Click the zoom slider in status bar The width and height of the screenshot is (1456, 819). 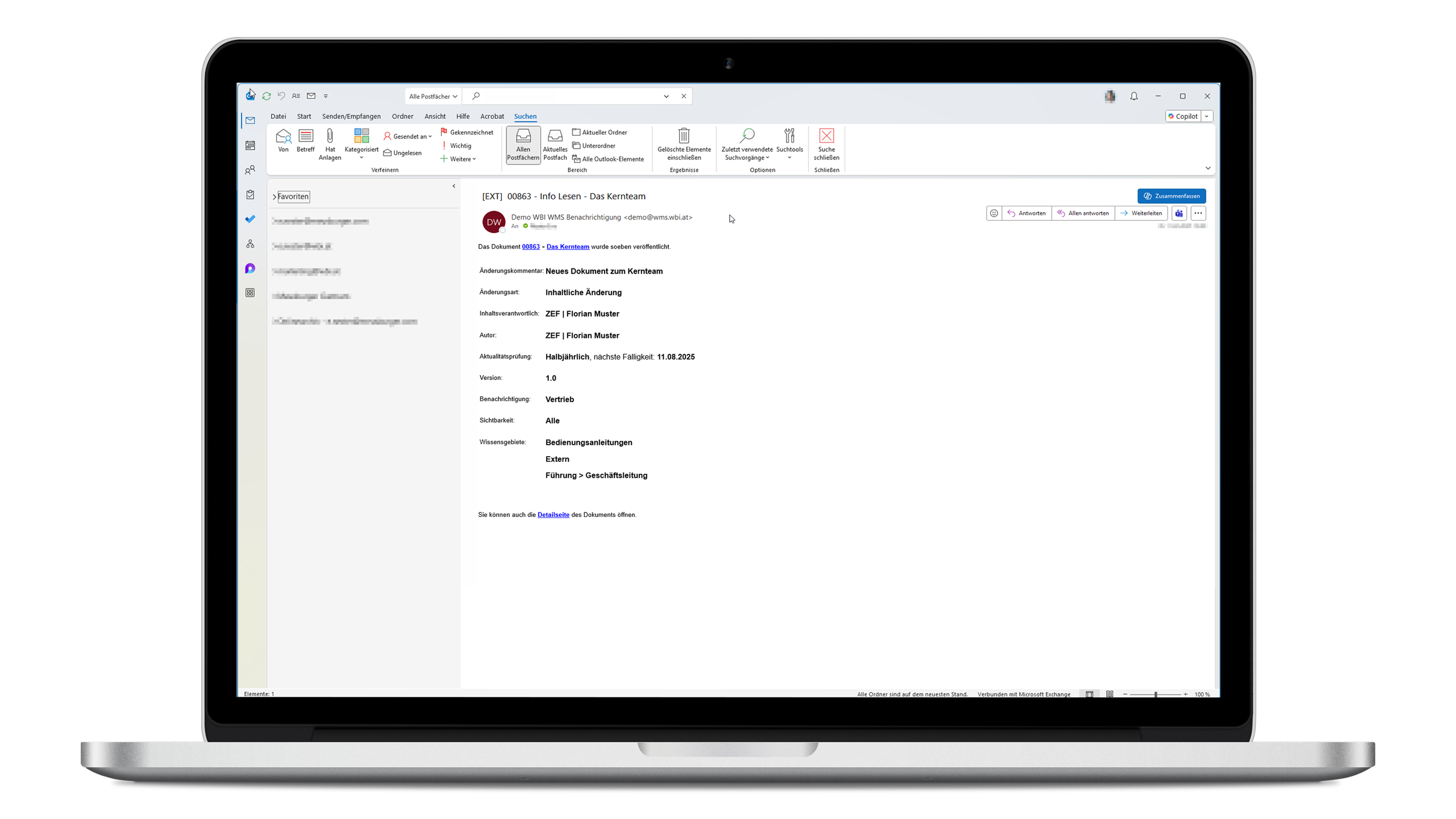(1155, 694)
